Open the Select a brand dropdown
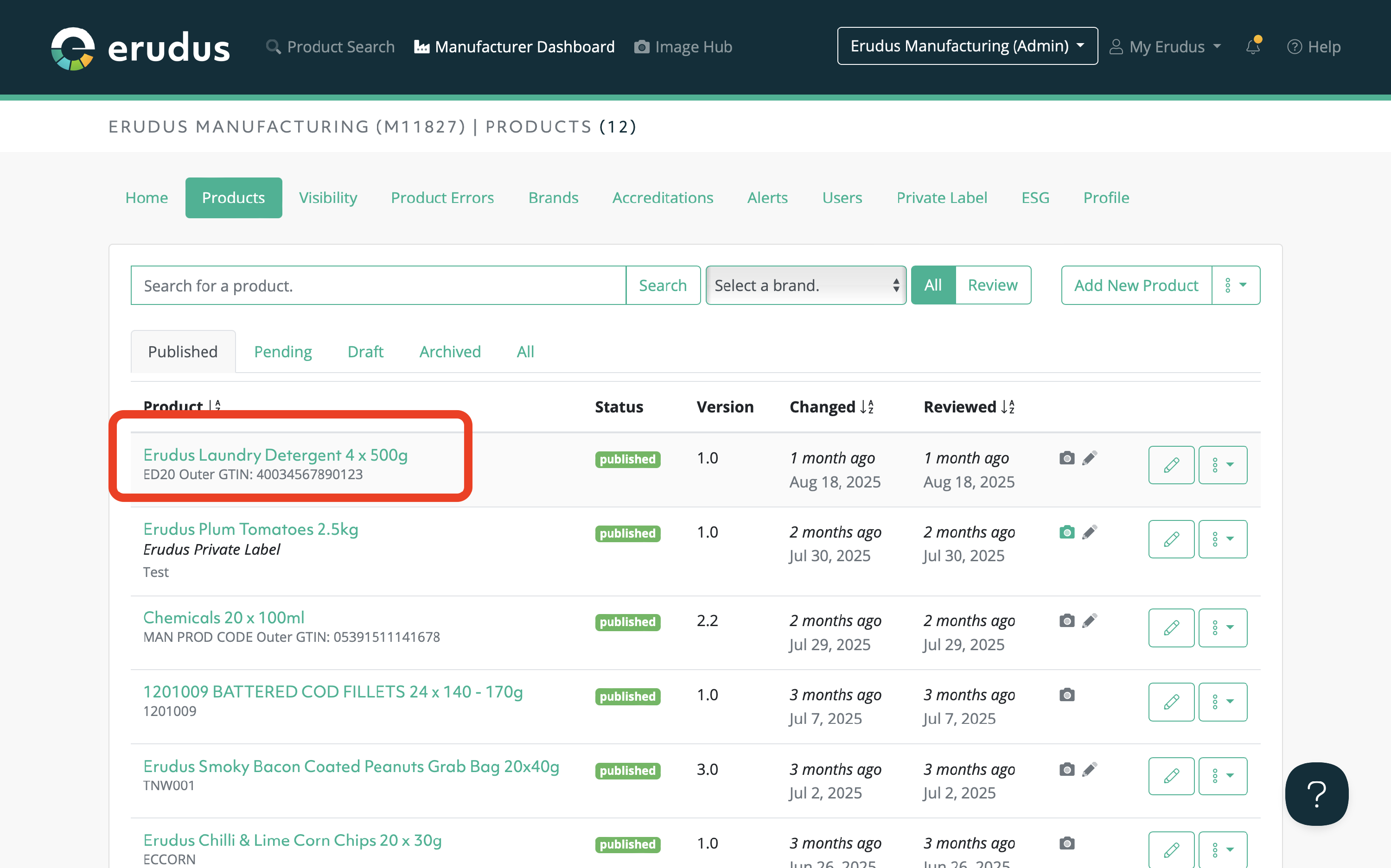 point(805,285)
